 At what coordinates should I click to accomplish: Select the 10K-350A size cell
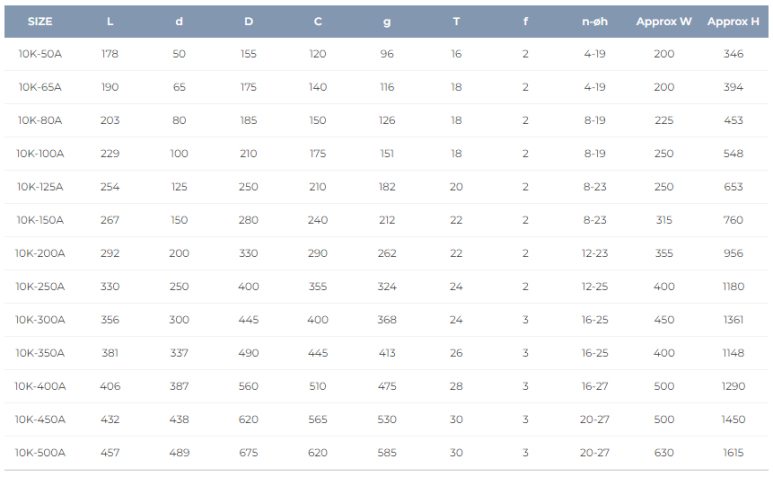coord(40,353)
